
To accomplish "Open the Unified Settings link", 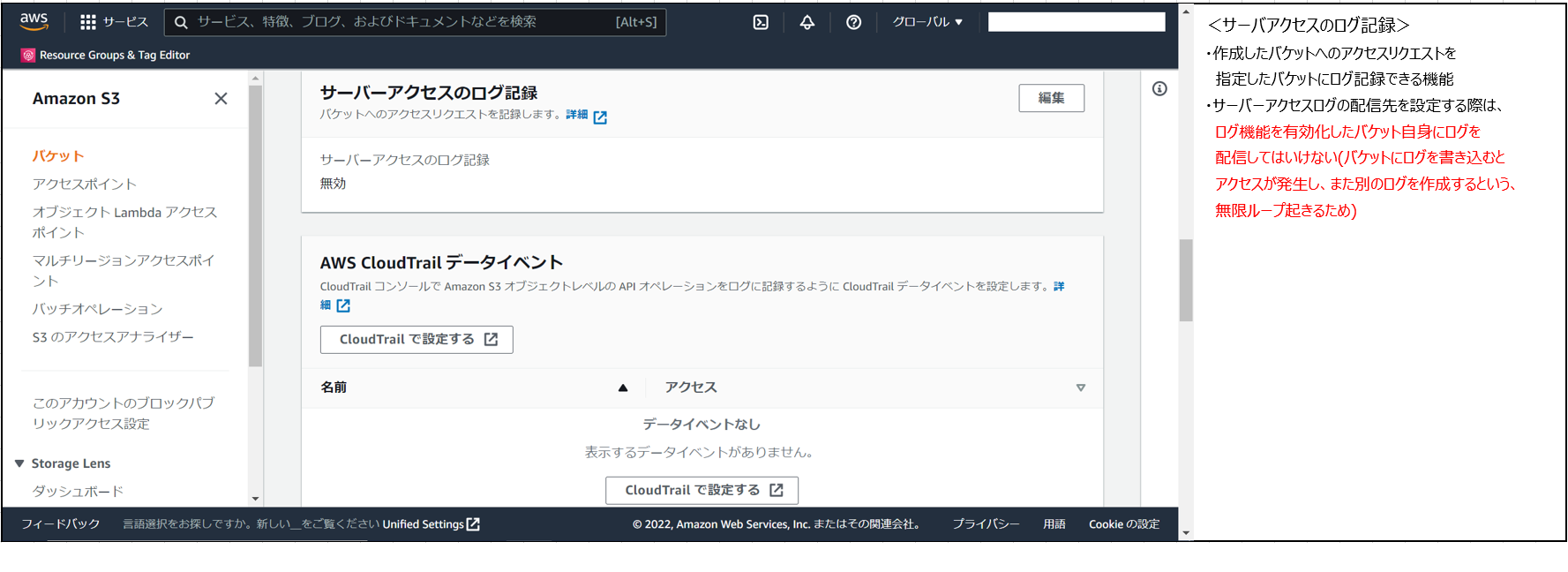I will (431, 524).
